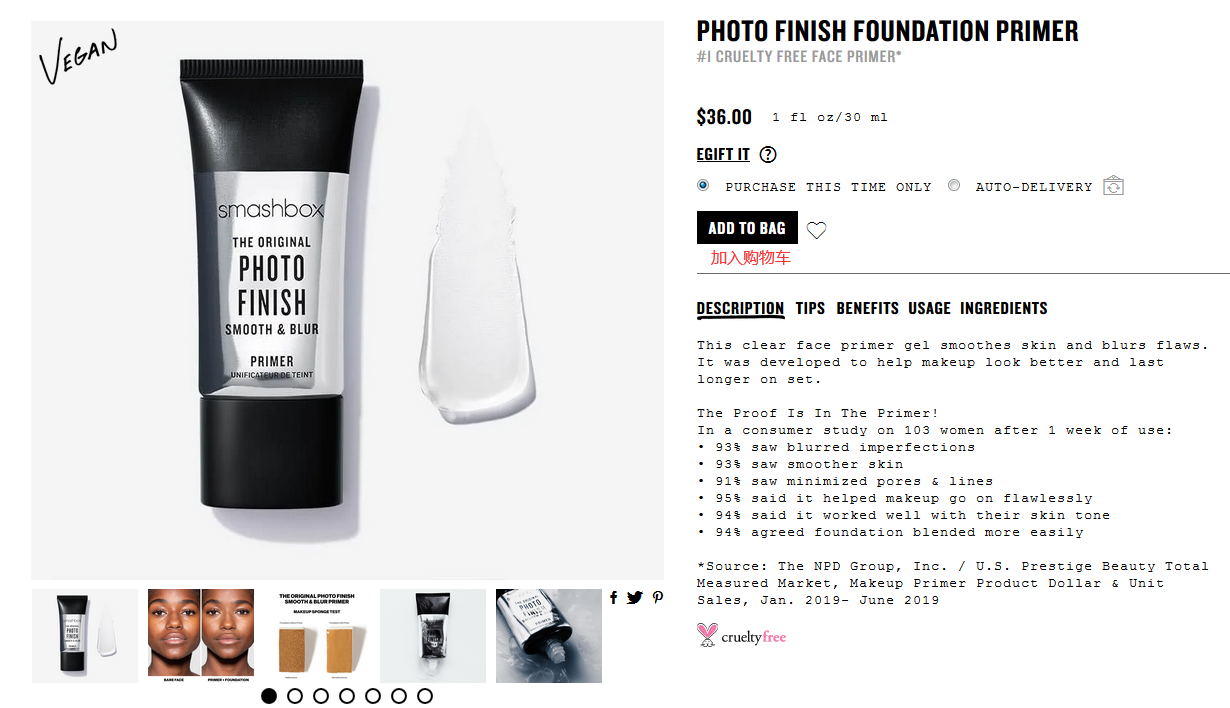Click the auto-delivery refresh box icon
Image resolution: width=1230 pixels, height=708 pixels.
(x=1113, y=186)
